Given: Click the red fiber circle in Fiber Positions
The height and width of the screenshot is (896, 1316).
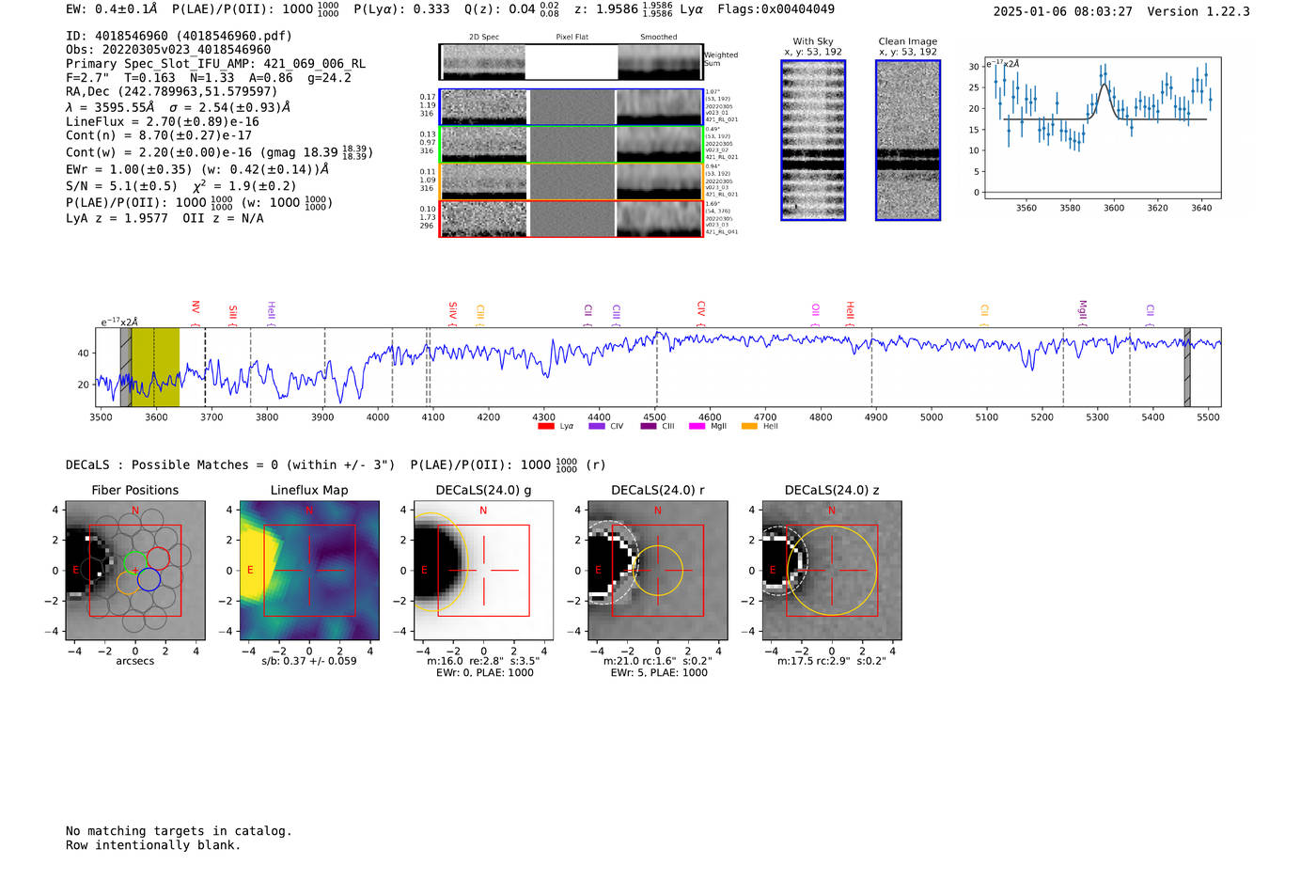Looking at the screenshot, I should tap(158, 558).
